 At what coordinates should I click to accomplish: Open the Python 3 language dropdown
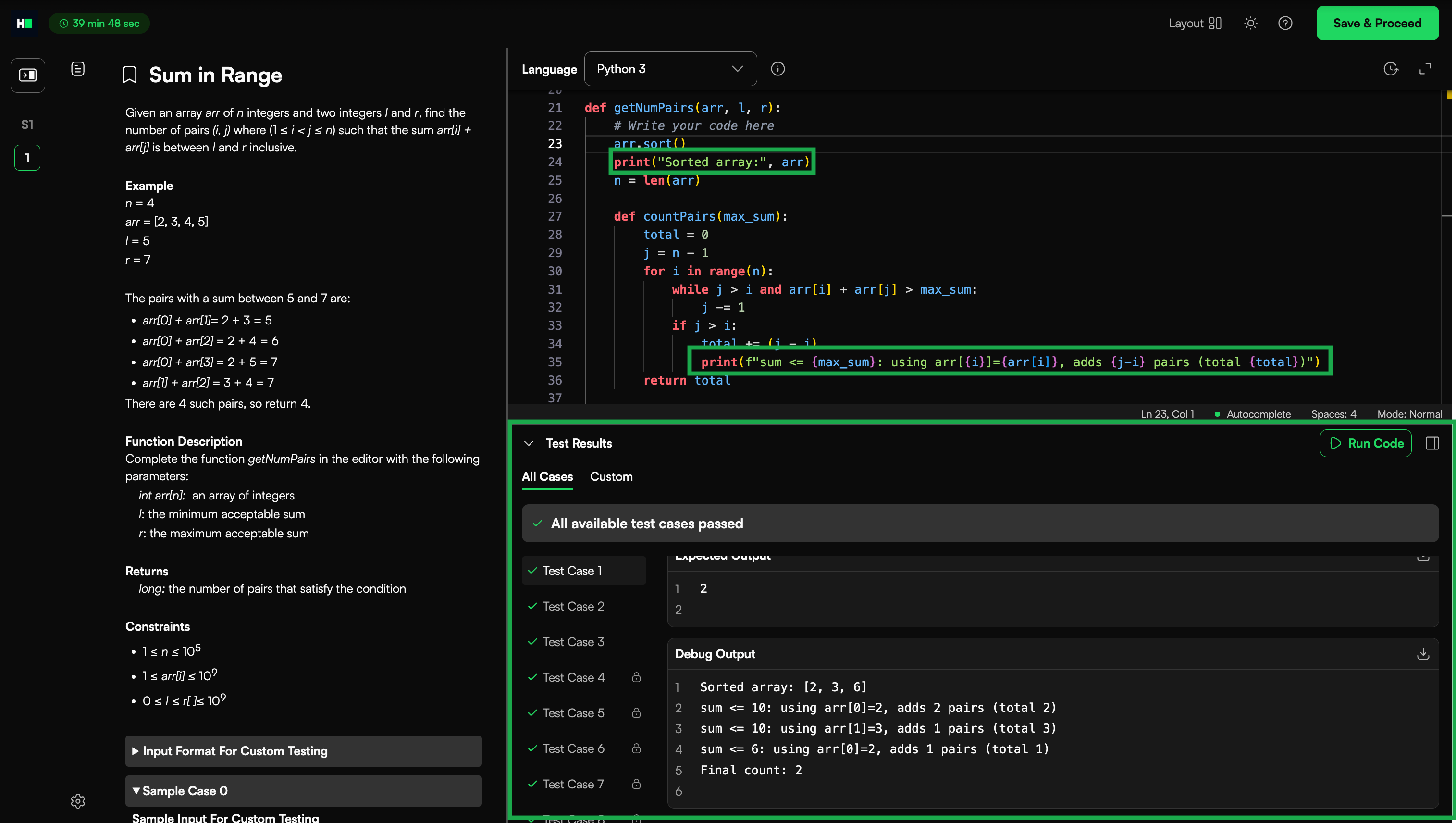670,69
